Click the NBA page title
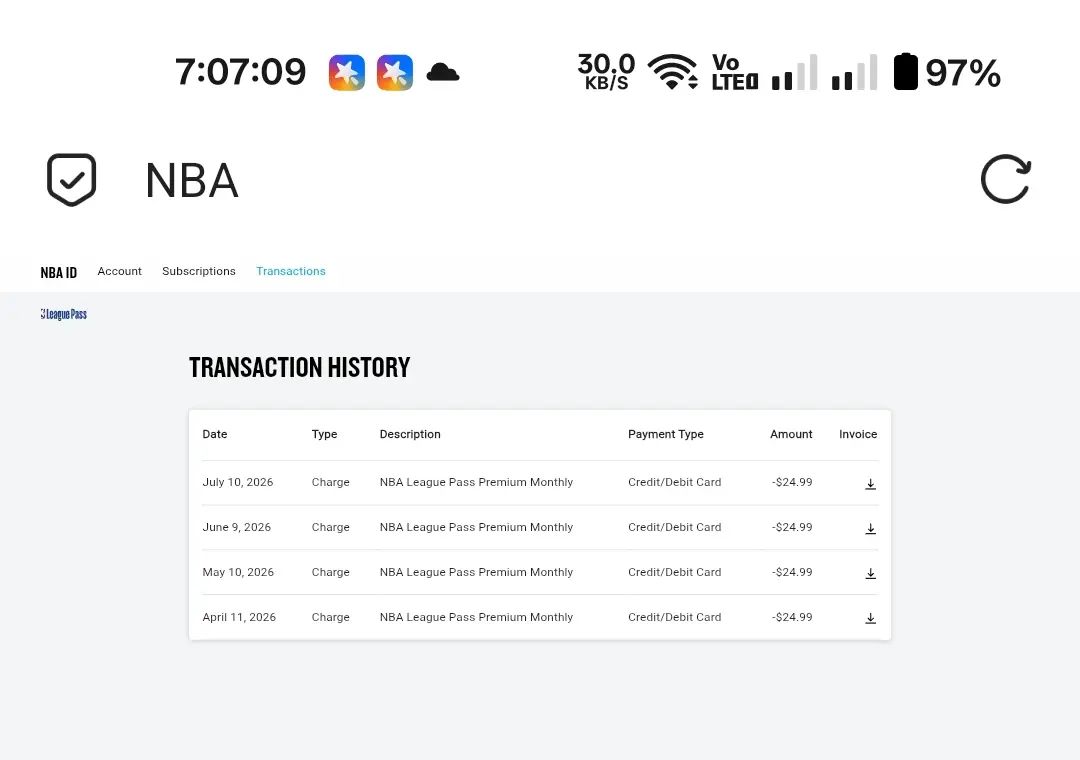1080x760 pixels. [192, 181]
